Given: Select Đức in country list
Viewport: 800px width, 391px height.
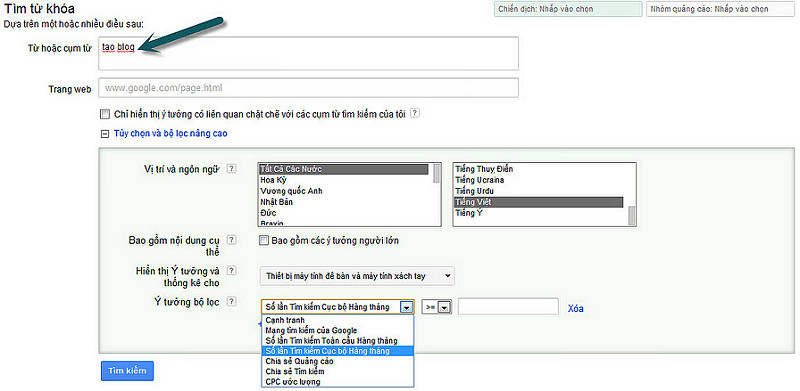Looking at the screenshot, I should point(344,213).
